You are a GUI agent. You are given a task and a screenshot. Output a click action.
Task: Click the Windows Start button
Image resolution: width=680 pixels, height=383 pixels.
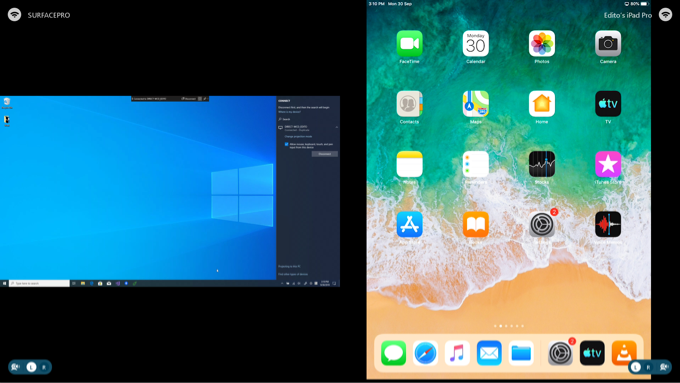click(x=4, y=283)
